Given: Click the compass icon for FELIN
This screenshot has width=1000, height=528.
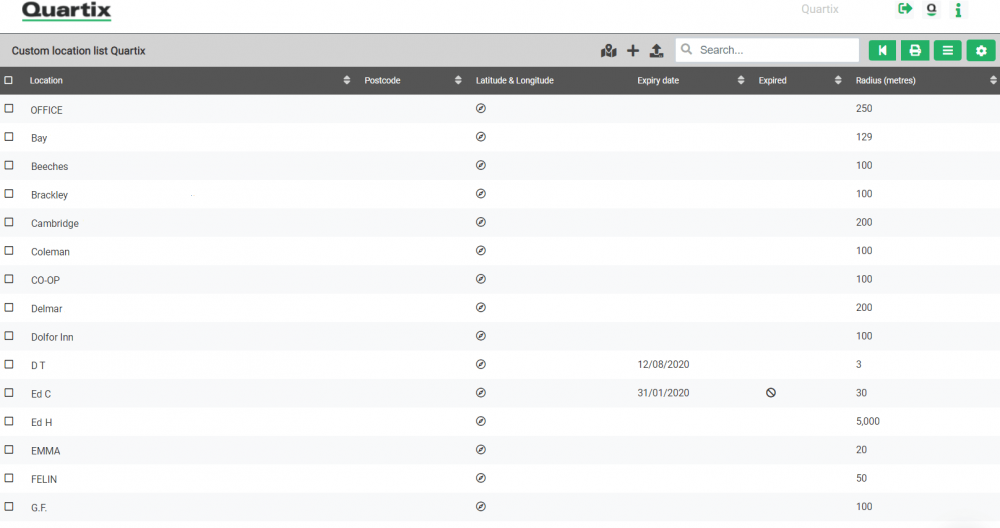Looking at the screenshot, I should coord(481,478).
